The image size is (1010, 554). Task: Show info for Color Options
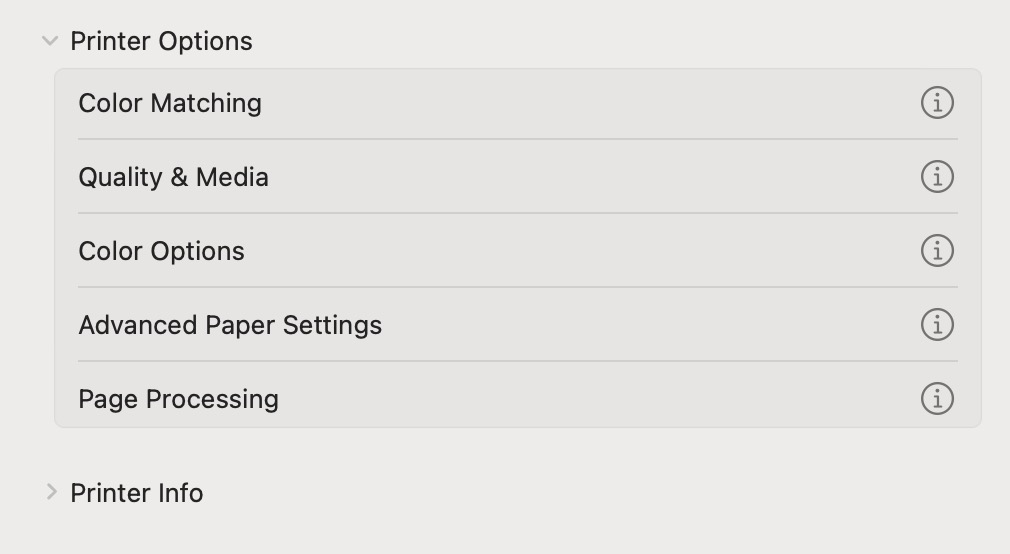click(x=937, y=251)
